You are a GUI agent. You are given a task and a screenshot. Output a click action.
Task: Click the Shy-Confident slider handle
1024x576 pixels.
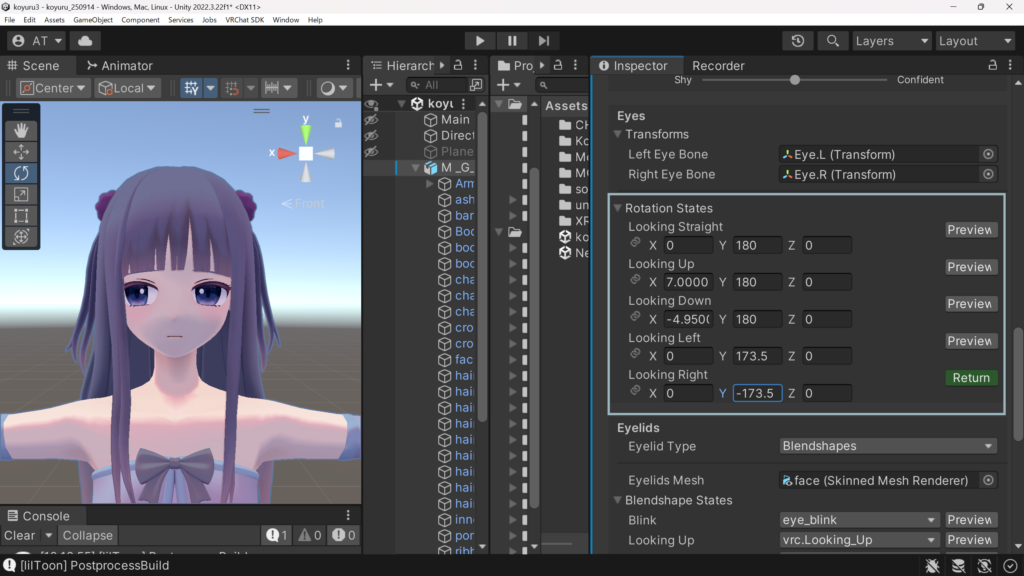click(794, 79)
